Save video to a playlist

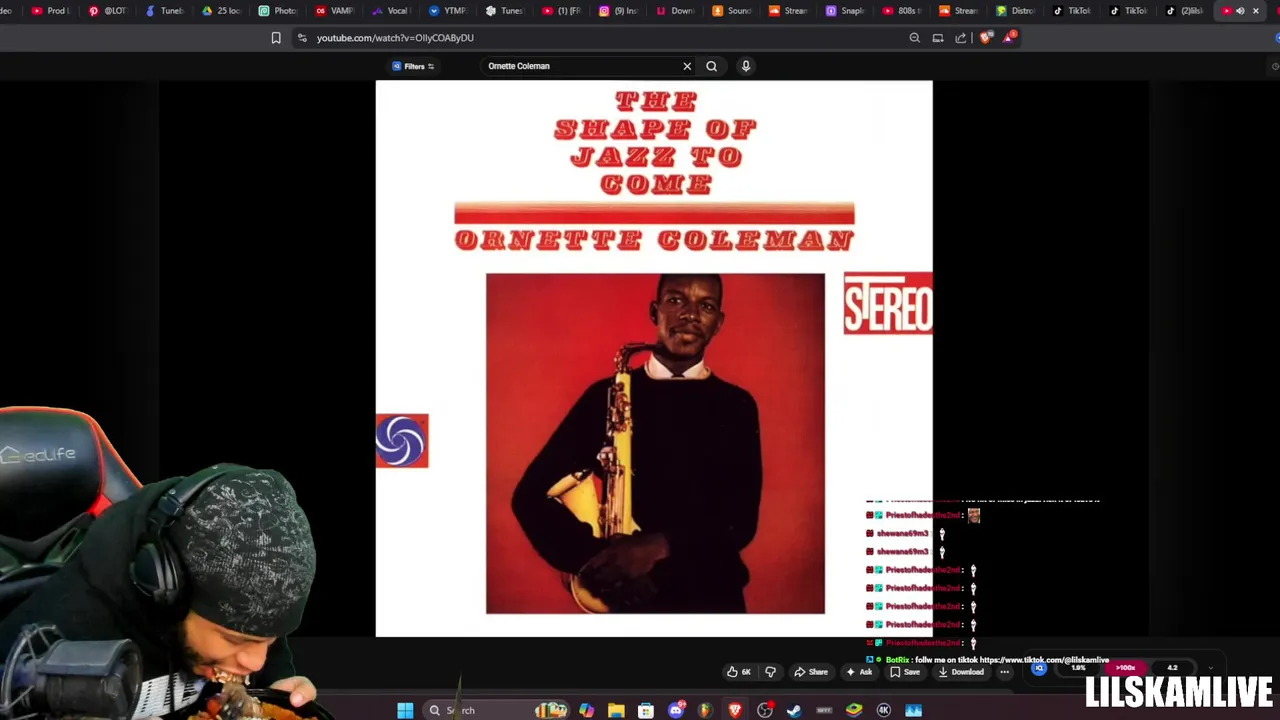[x=905, y=672]
